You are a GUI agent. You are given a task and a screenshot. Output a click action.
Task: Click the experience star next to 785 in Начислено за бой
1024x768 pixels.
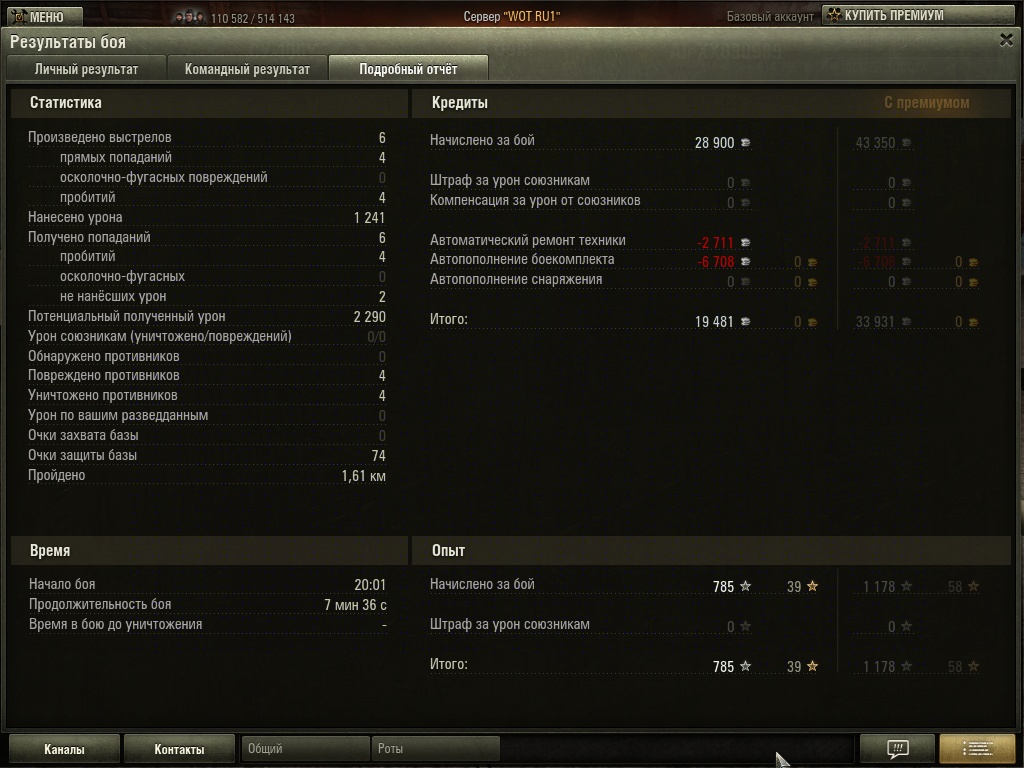tap(745, 586)
